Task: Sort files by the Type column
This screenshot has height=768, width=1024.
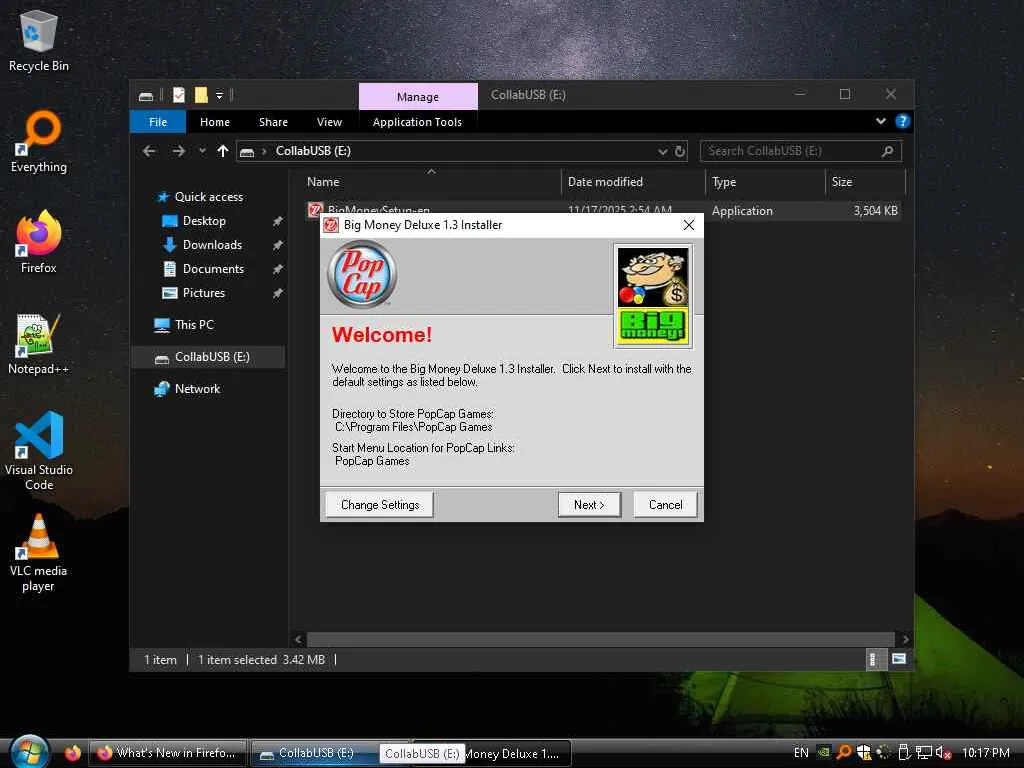Action: click(765, 182)
